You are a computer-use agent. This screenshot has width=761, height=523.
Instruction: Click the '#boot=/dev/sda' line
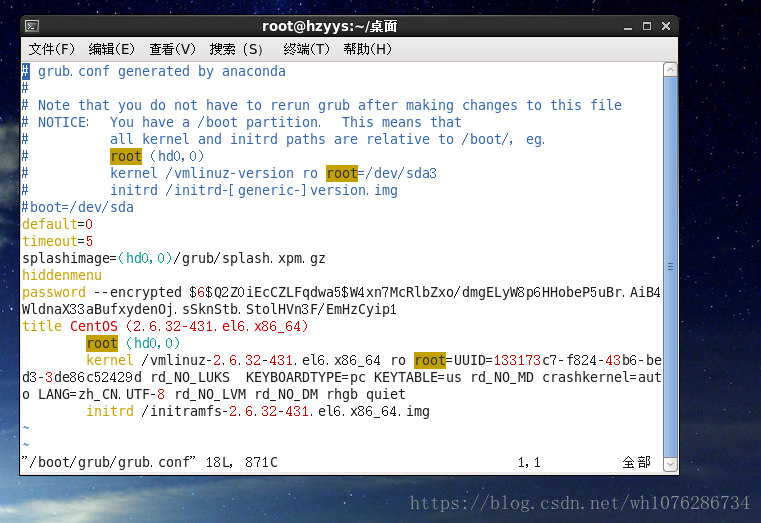[x=78, y=208]
